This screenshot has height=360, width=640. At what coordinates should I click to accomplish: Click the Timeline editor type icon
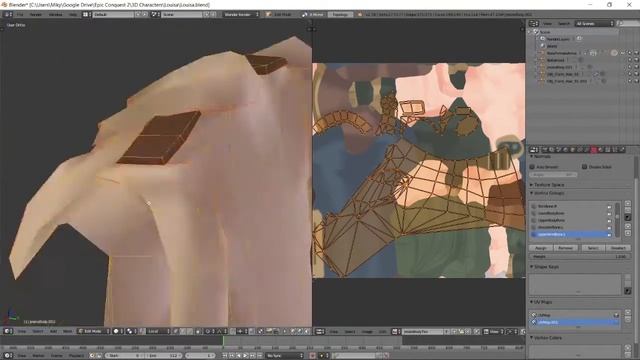[x=8, y=356]
